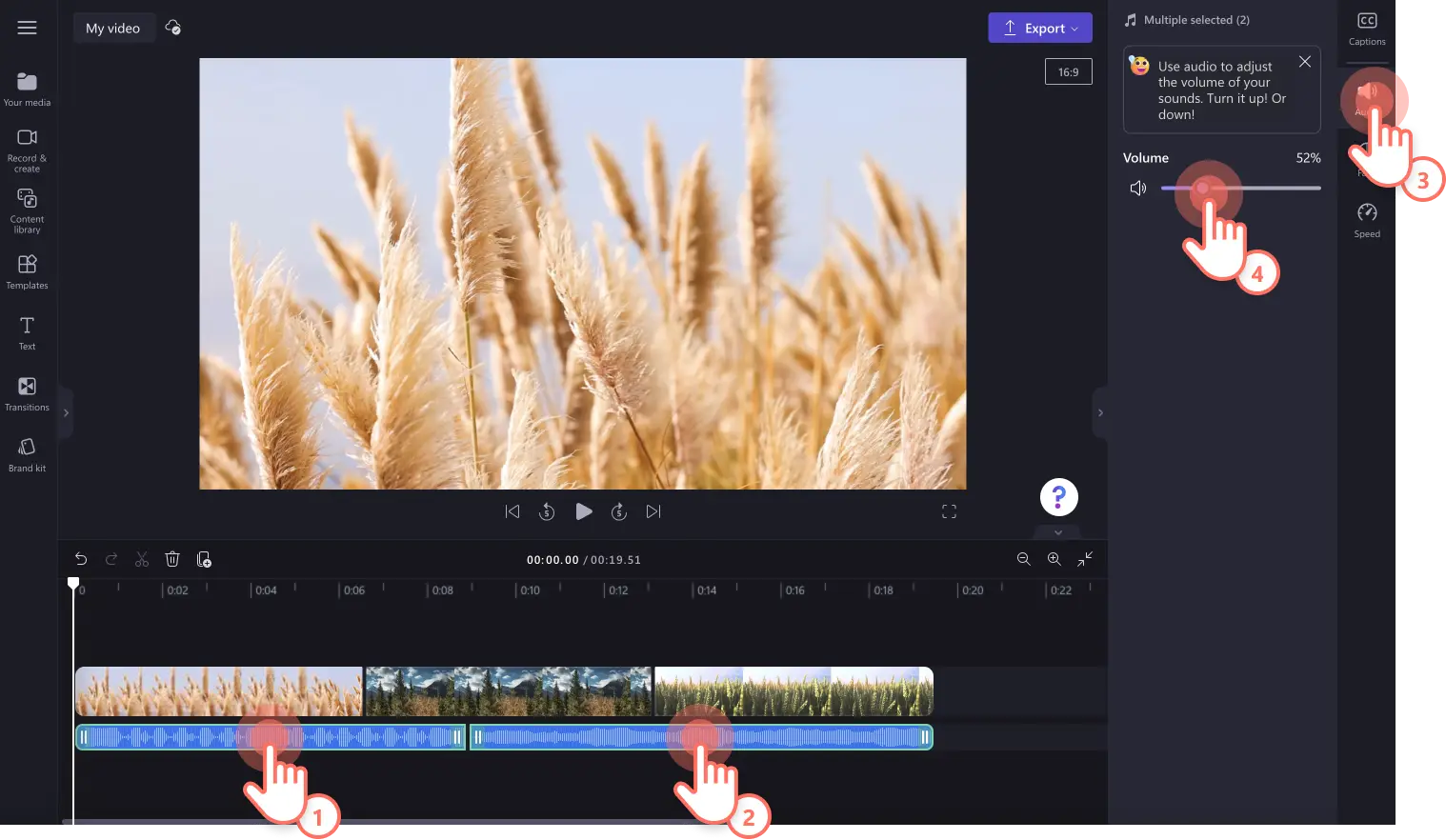The image size is (1446, 840).
Task: Open Your media panel
Action: click(x=27, y=90)
